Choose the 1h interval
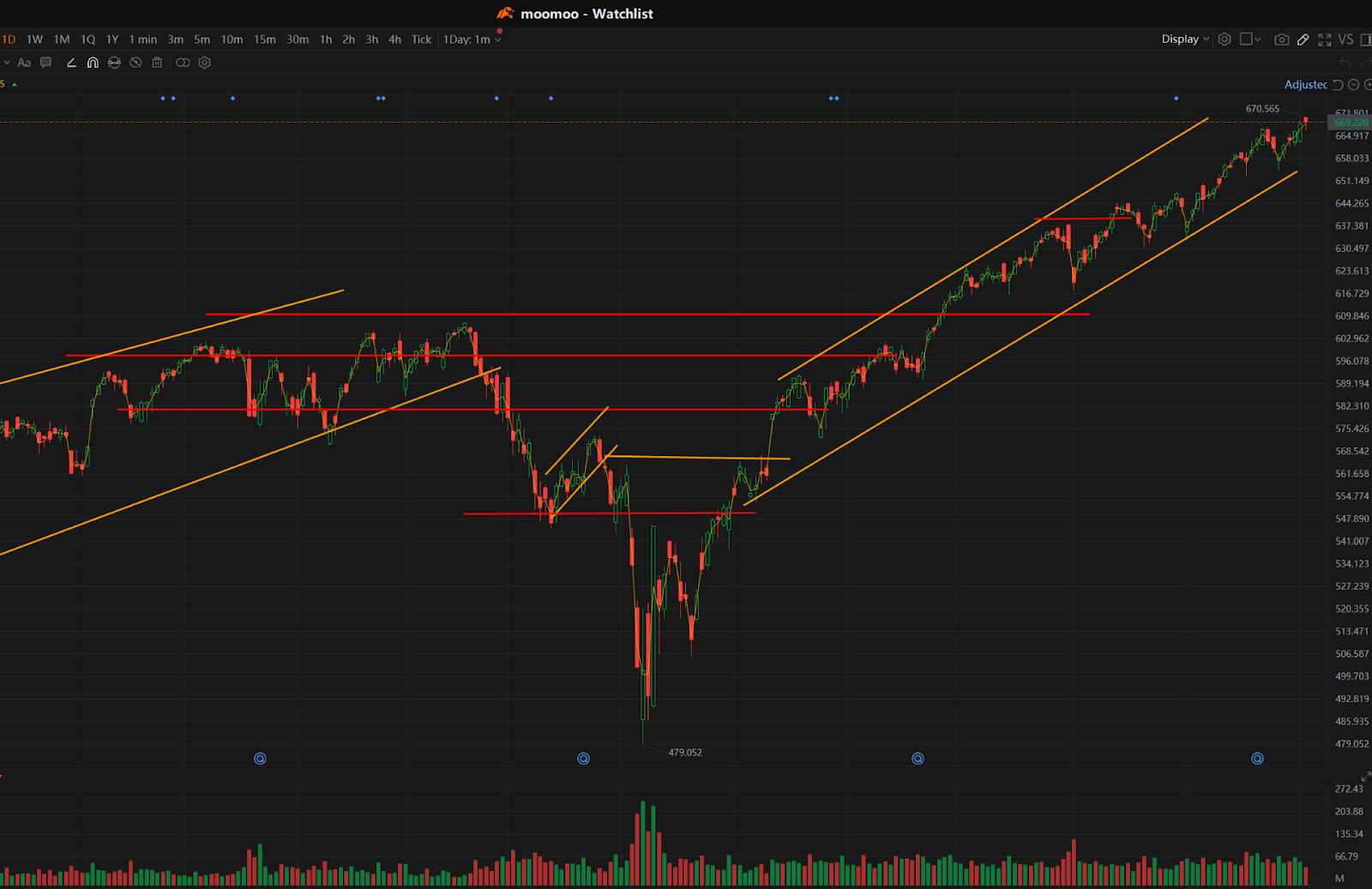Viewport: 1372px width, 889px height. (x=326, y=39)
